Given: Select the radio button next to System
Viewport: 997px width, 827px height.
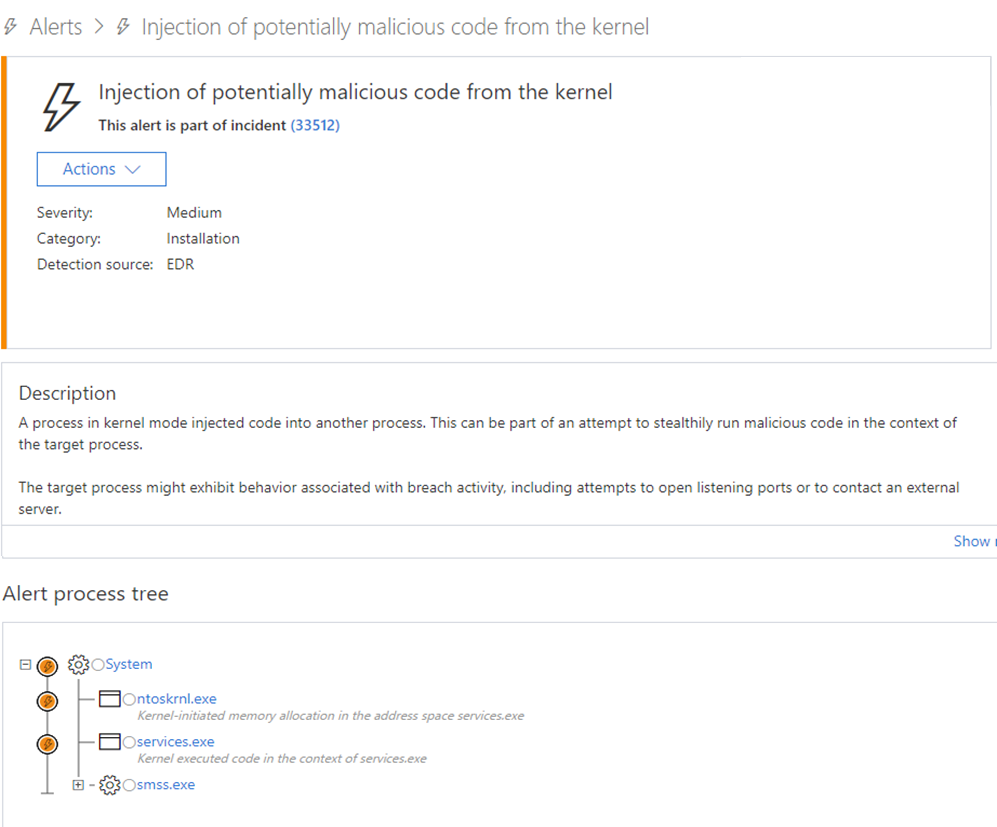Looking at the screenshot, I should click(98, 664).
